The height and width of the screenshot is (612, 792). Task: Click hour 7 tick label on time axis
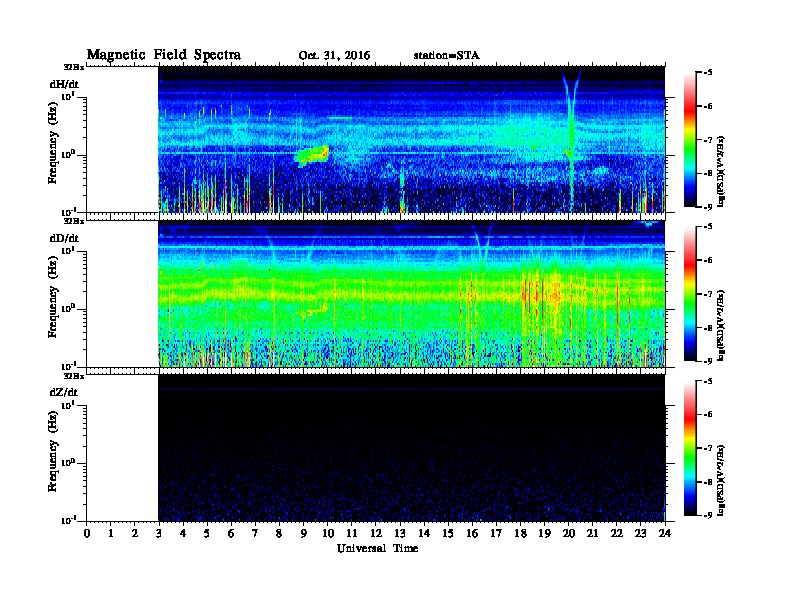coord(256,534)
